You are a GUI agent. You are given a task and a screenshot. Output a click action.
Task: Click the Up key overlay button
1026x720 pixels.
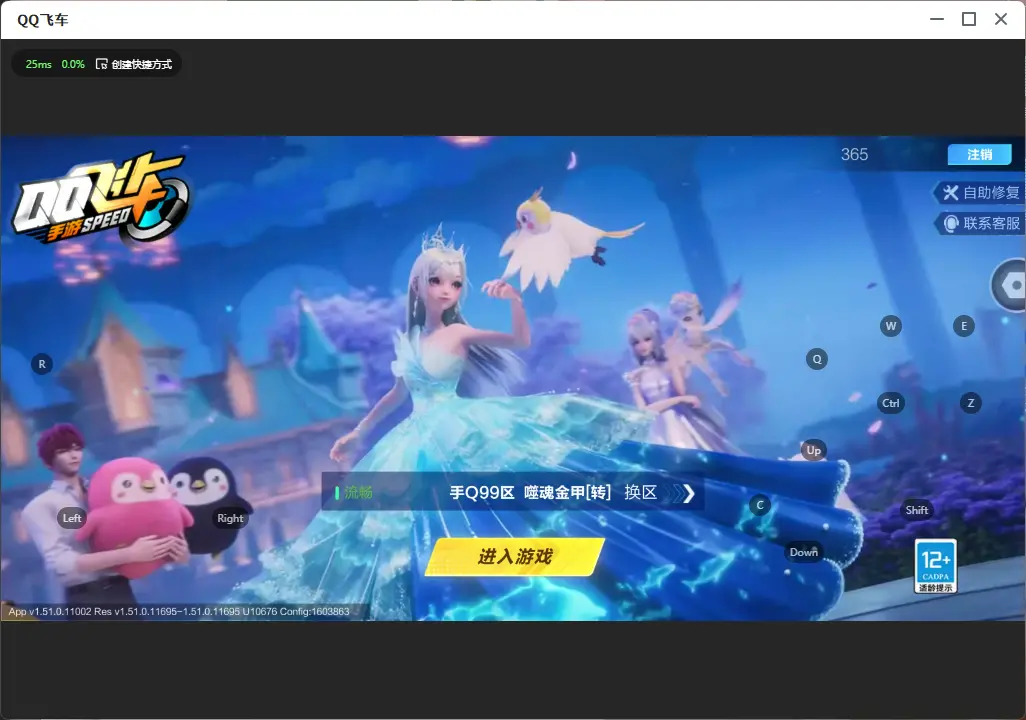pyautogui.click(x=813, y=450)
